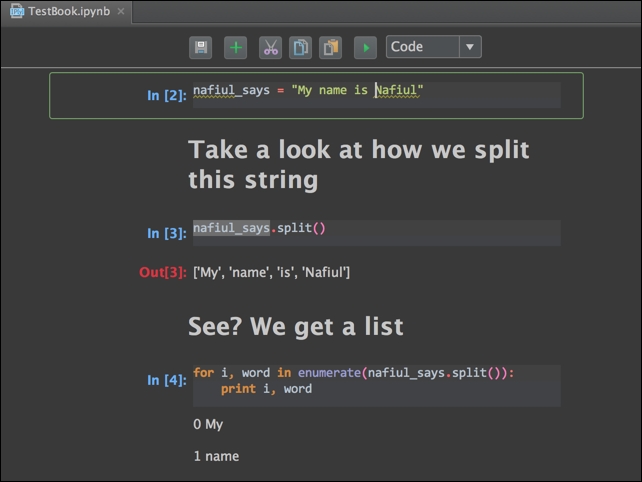Save the notebook with the floppy disk icon

tap(200, 48)
